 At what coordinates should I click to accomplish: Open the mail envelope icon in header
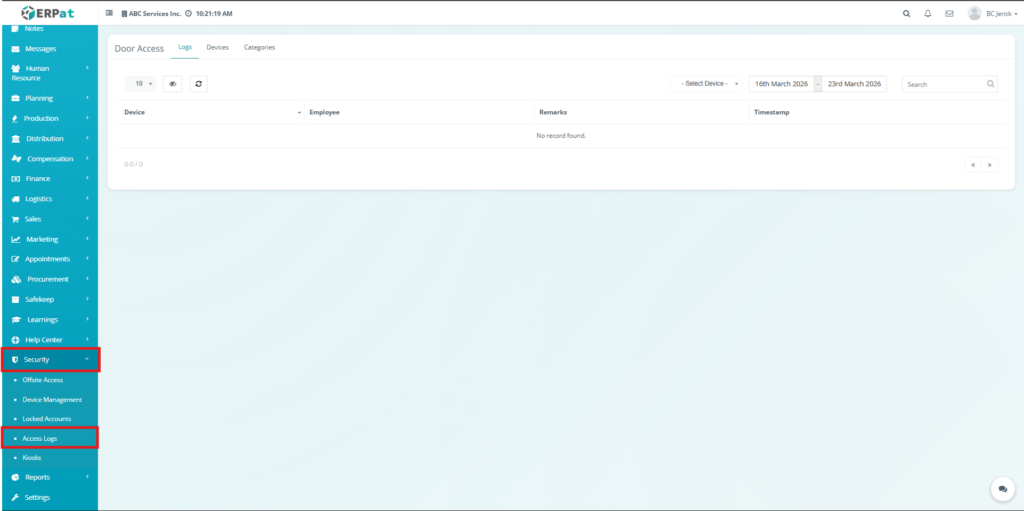click(x=949, y=14)
